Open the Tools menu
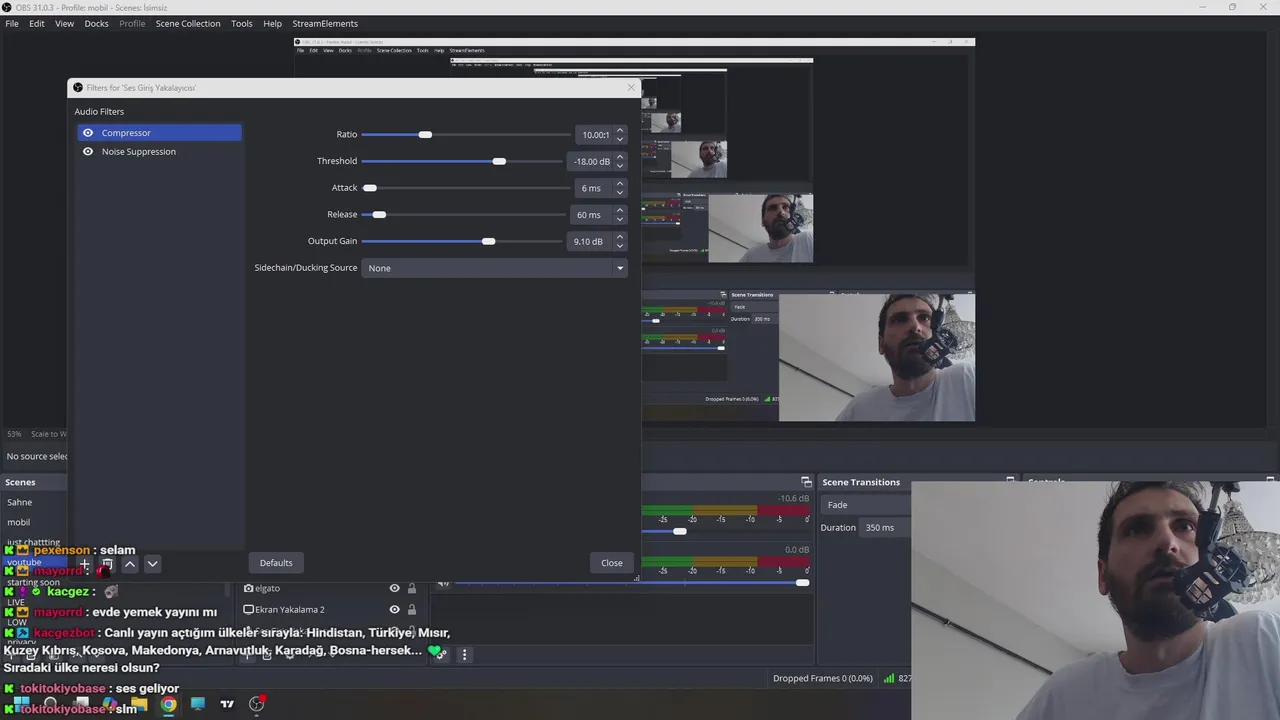 click(x=242, y=23)
